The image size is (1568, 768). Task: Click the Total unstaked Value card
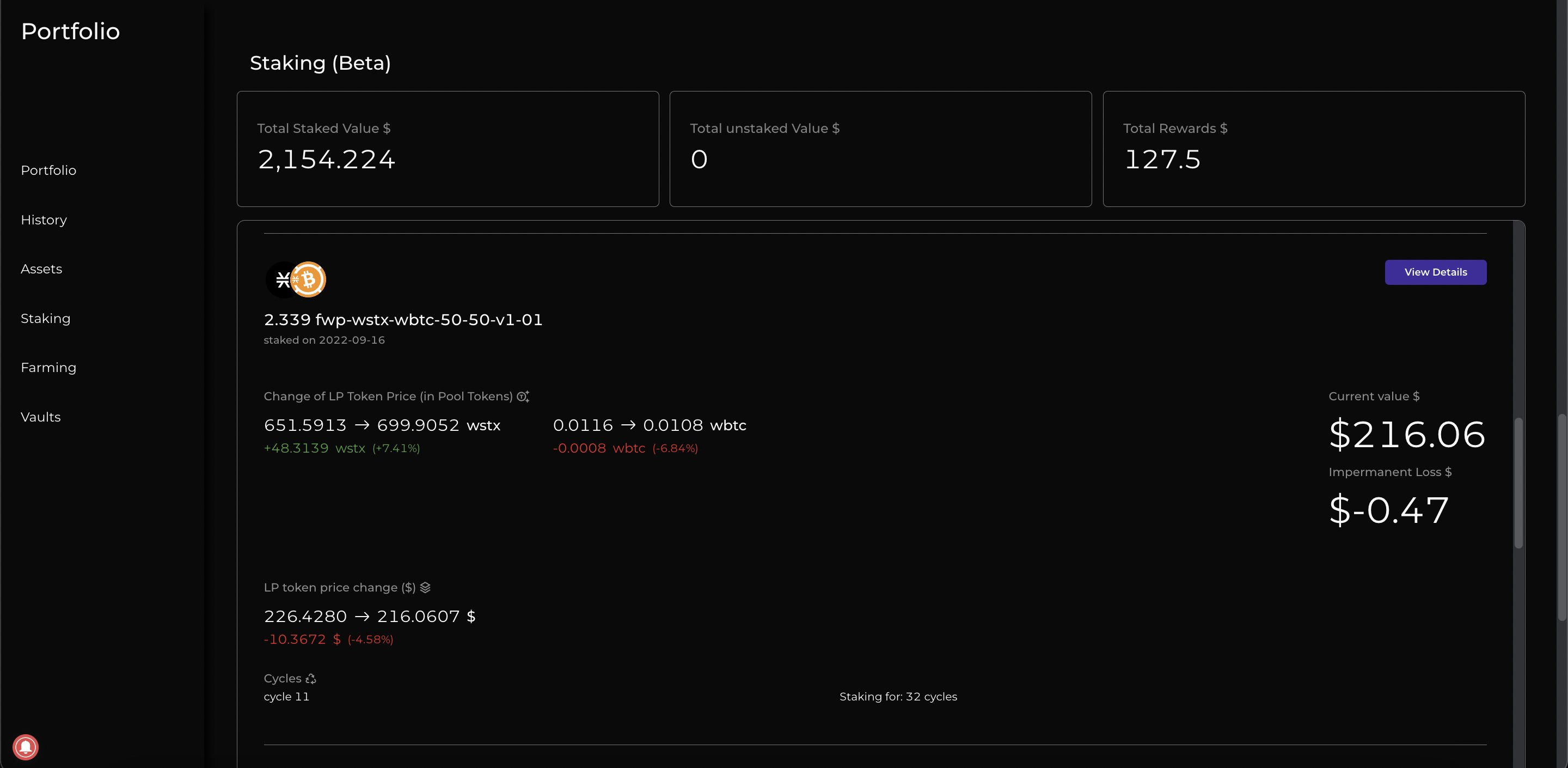tap(880, 149)
